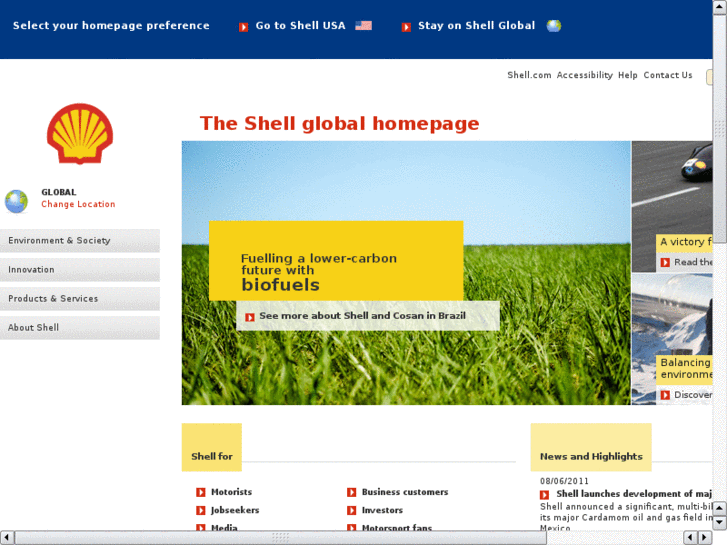727x545 pixels.
Task: Open Innovation menu item
Action: 80,269
